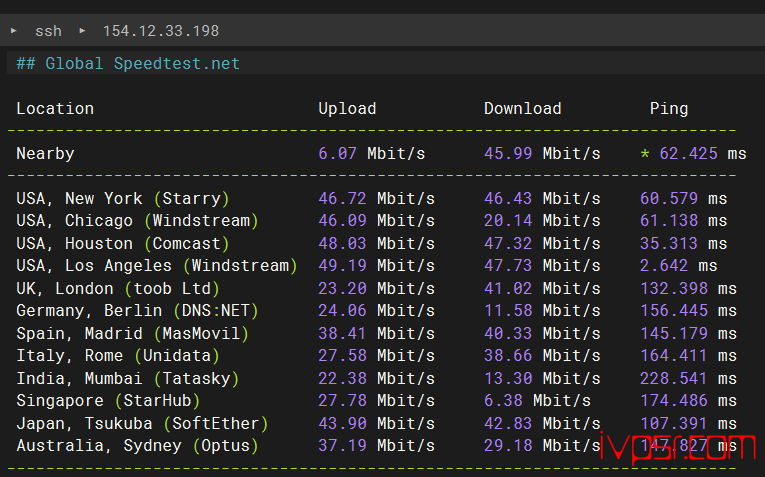
Task: Click Tsukuba download 42.83 Mbit/s
Action: point(542,423)
